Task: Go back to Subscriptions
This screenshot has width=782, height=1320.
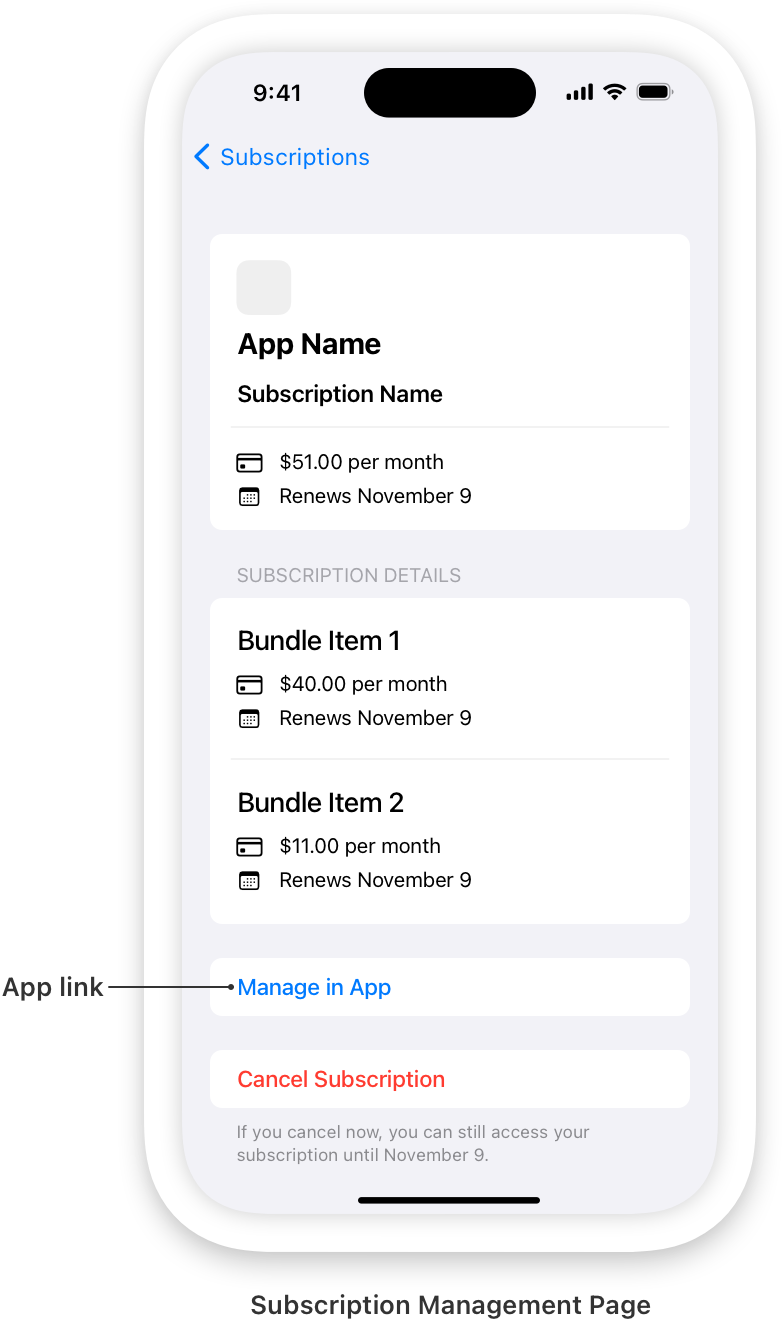Action: [x=294, y=157]
